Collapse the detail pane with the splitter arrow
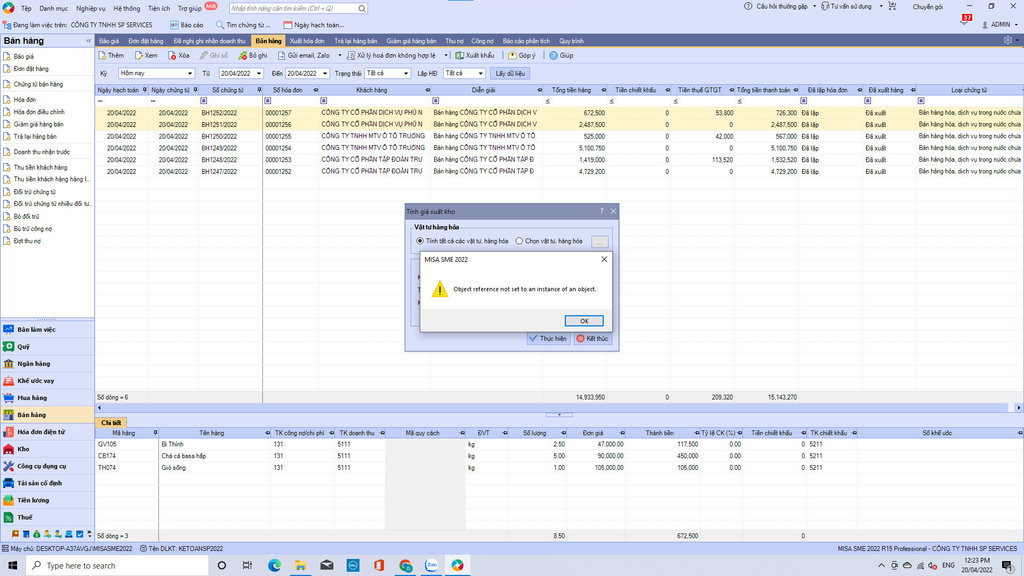This screenshot has height=576, width=1024. pos(559,415)
